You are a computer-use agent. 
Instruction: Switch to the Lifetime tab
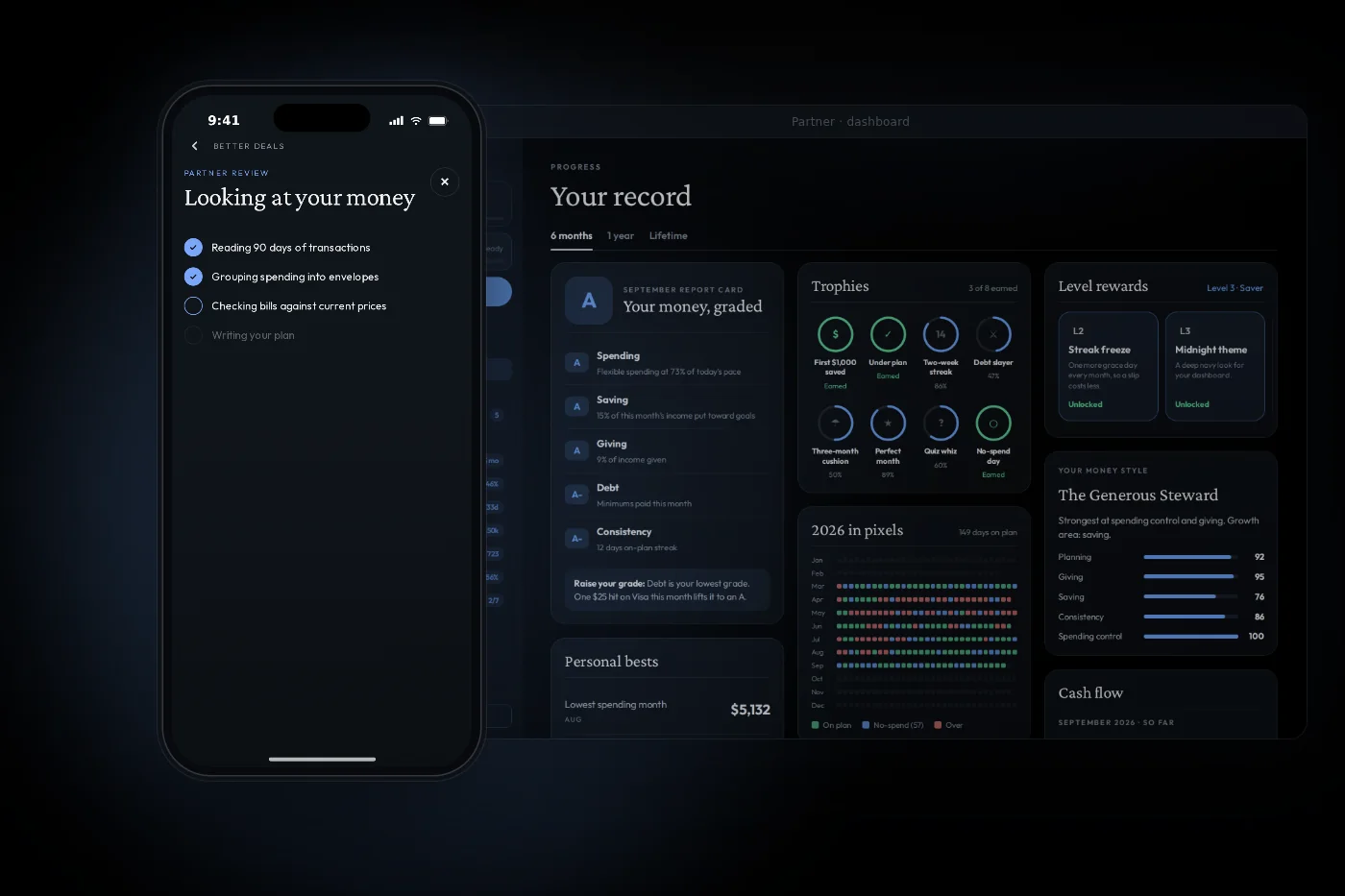pyautogui.click(x=669, y=235)
